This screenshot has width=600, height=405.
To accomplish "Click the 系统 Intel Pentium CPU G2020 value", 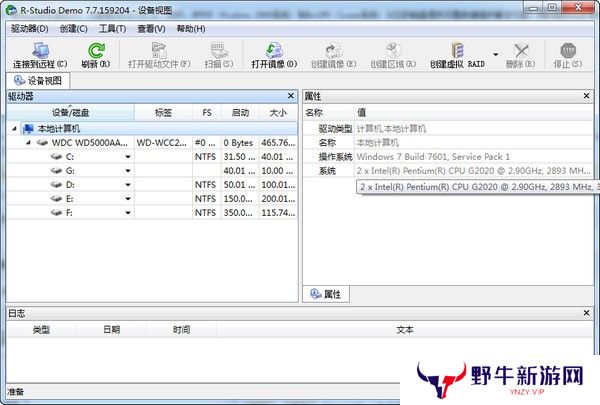I will coord(474,171).
